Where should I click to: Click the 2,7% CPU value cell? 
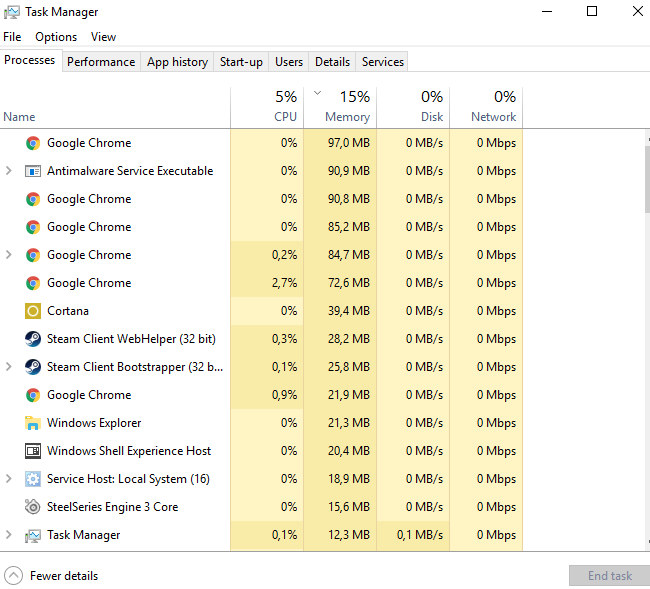(267, 283)
